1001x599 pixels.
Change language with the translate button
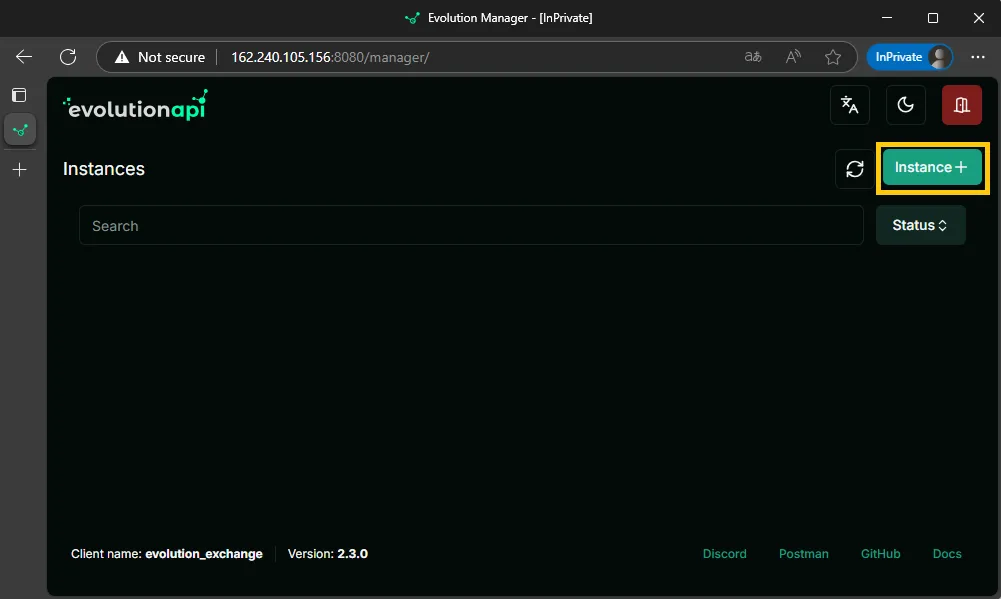click(x=850, y=105)
